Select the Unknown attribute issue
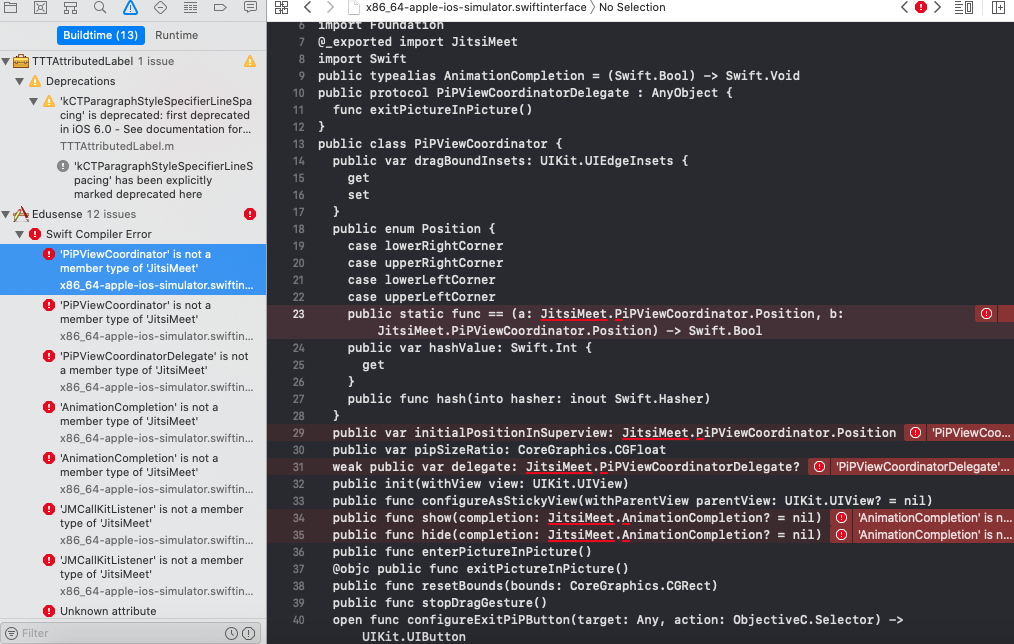The width and height of the screenshot is (1014, 644). click(x=108, y=611)
